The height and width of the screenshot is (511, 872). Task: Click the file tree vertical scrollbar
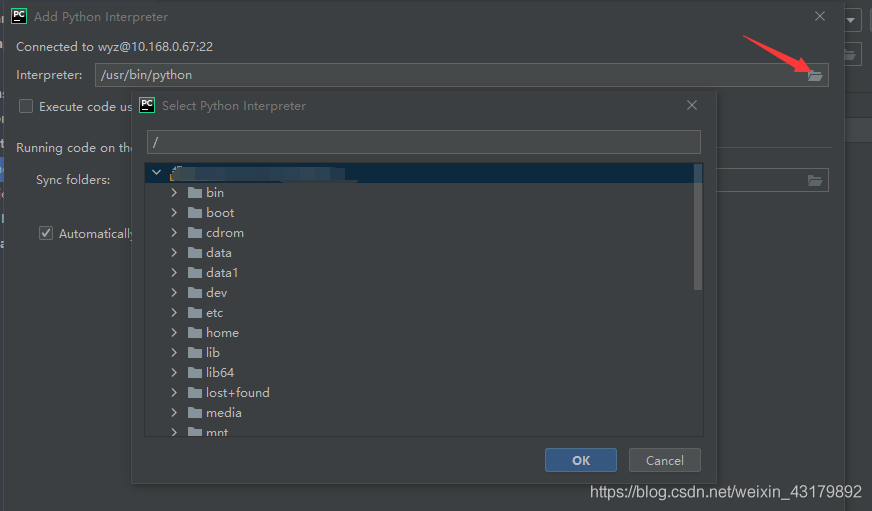click(698, 230)
